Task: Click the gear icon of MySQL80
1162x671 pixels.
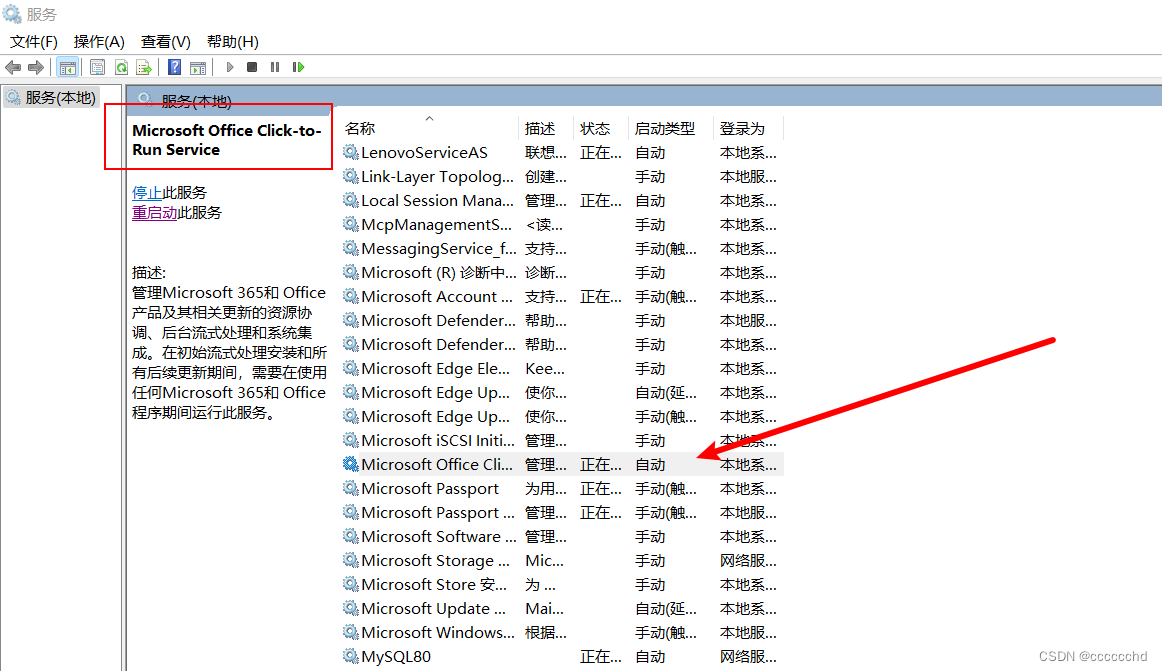Action: click(351, 656)
